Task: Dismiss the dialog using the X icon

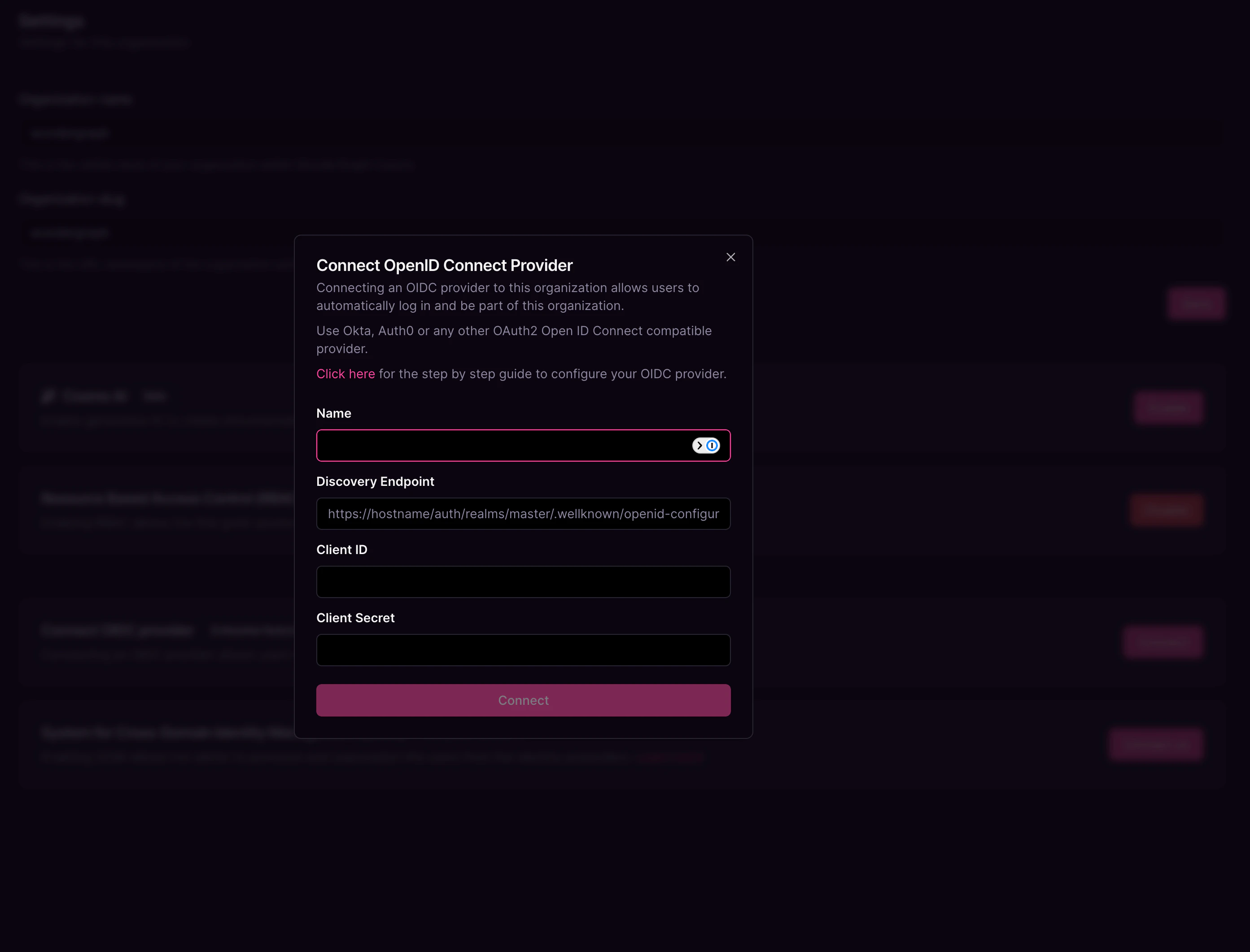Action: pos(730,257)
